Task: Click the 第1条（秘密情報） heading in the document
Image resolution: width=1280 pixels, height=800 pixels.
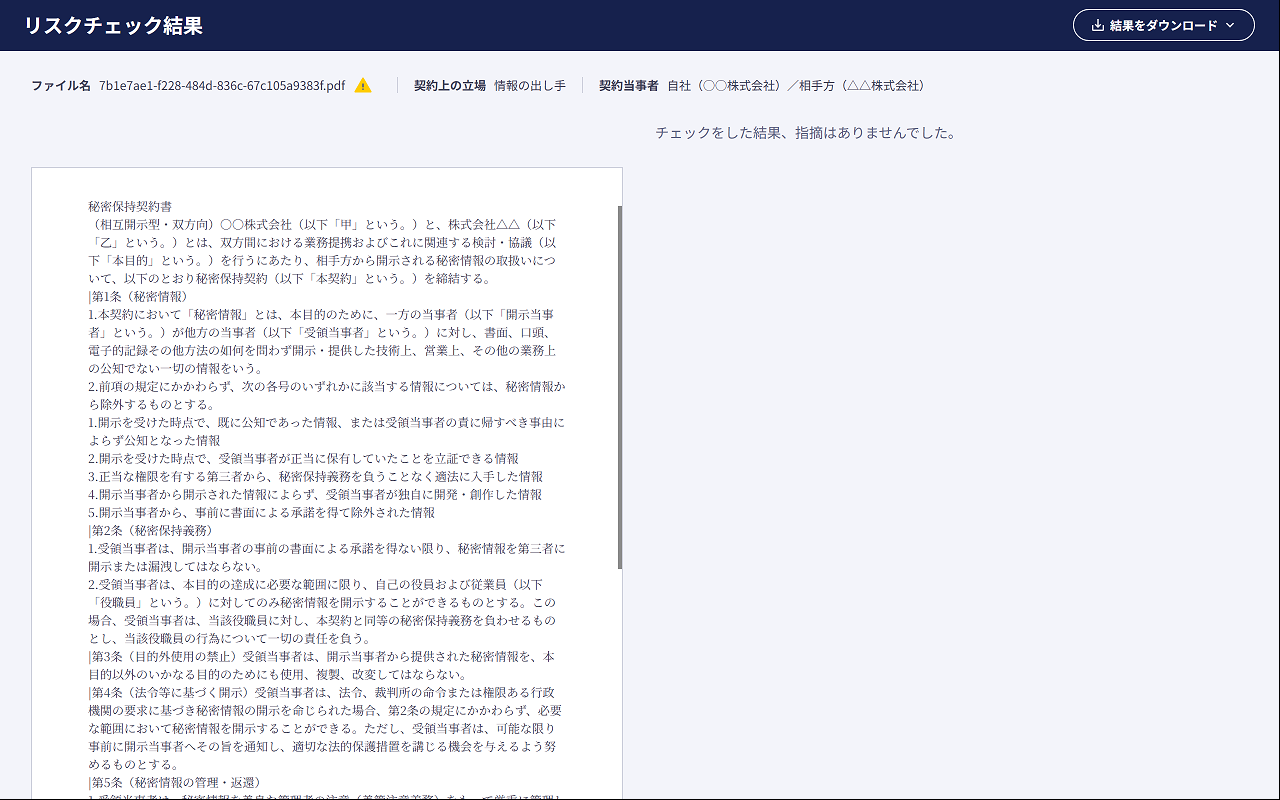Action: click(138, 297)
